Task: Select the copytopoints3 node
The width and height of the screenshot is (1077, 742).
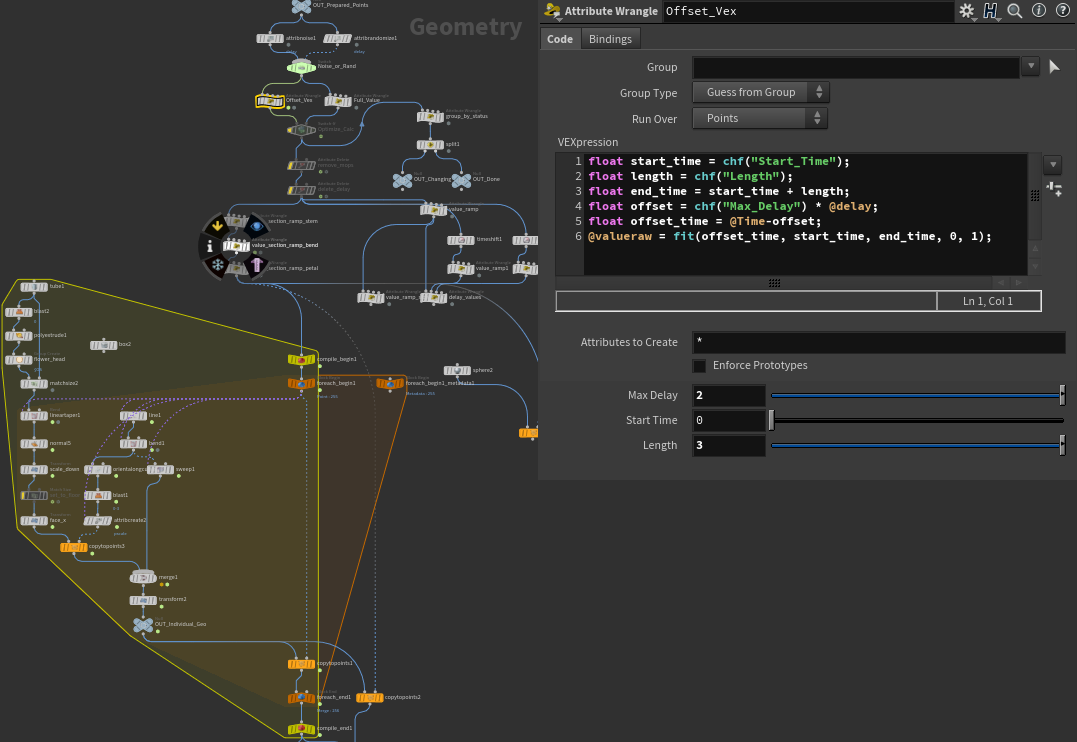Action: click(73, 547)
